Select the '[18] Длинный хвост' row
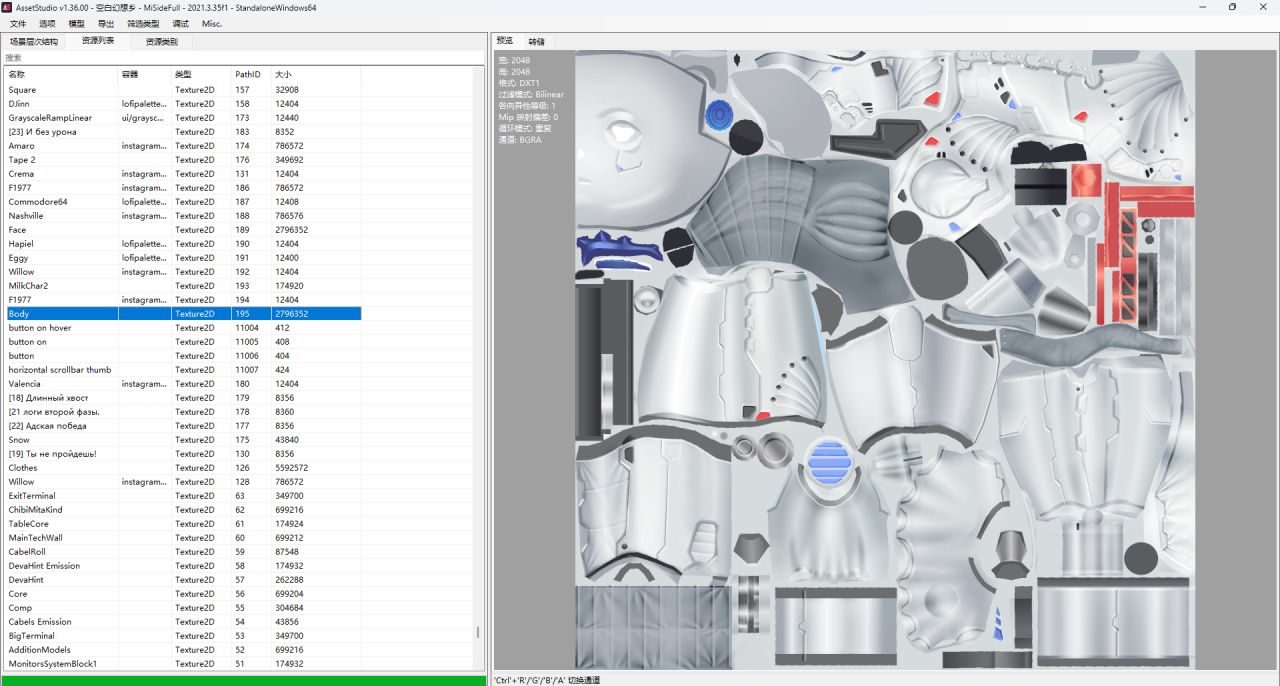 183,398
